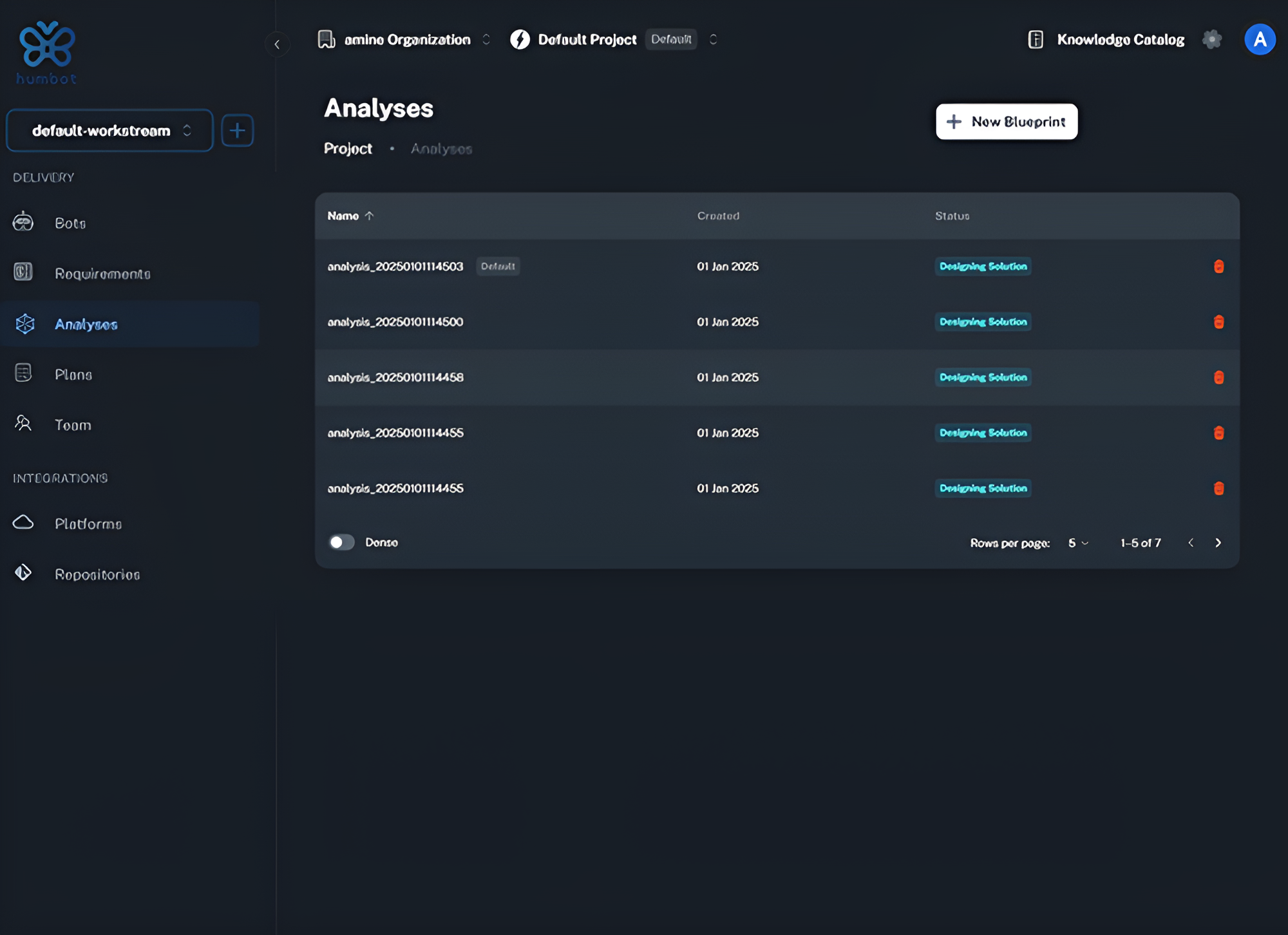Click the New Blueprint button
Viewport: 1288px width, 935px height.
pyautogui.click(x=1006, y=122)
